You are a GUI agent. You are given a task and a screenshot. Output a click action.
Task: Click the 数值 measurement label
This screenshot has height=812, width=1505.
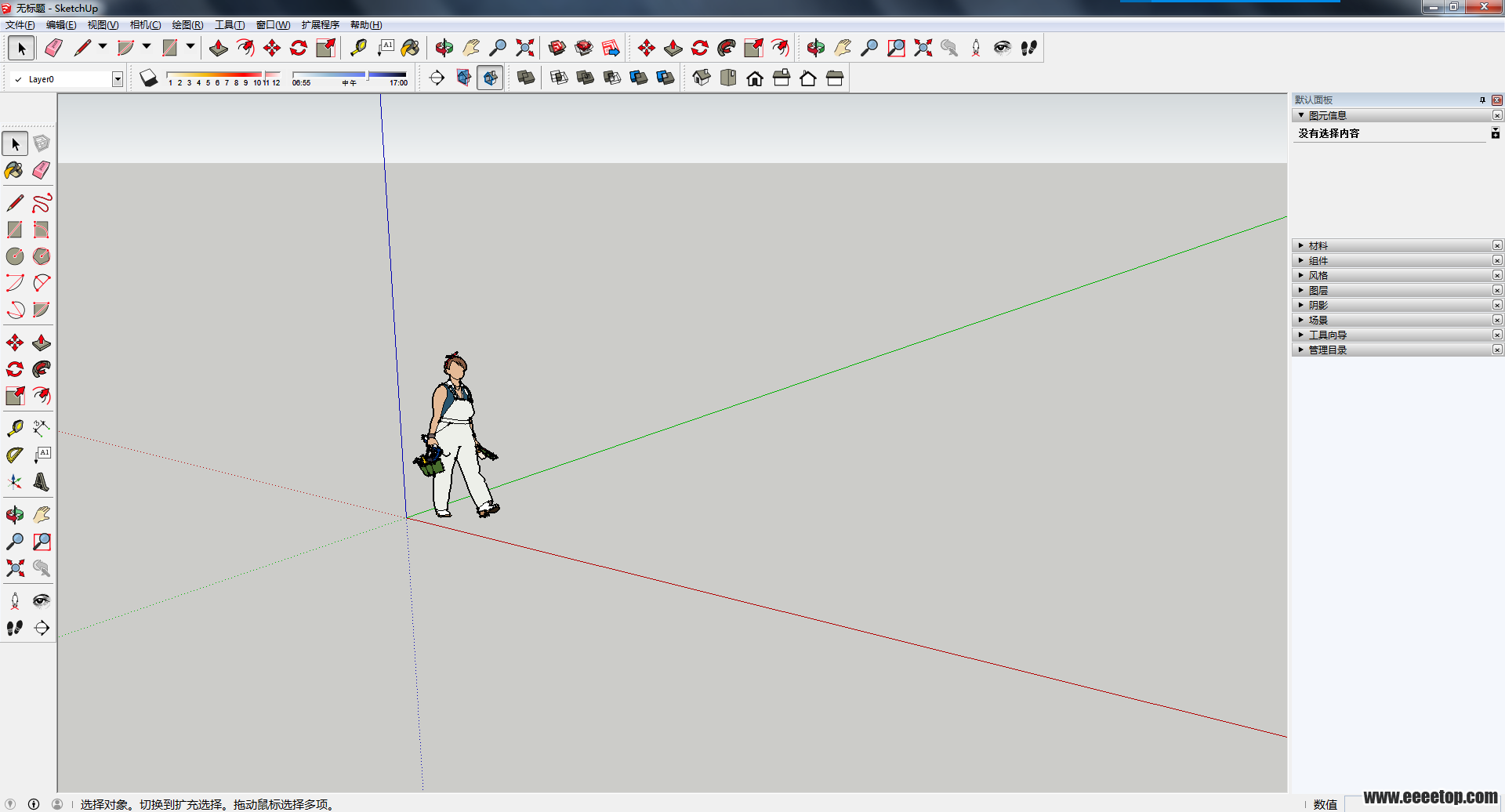[x=1325, y=804]
